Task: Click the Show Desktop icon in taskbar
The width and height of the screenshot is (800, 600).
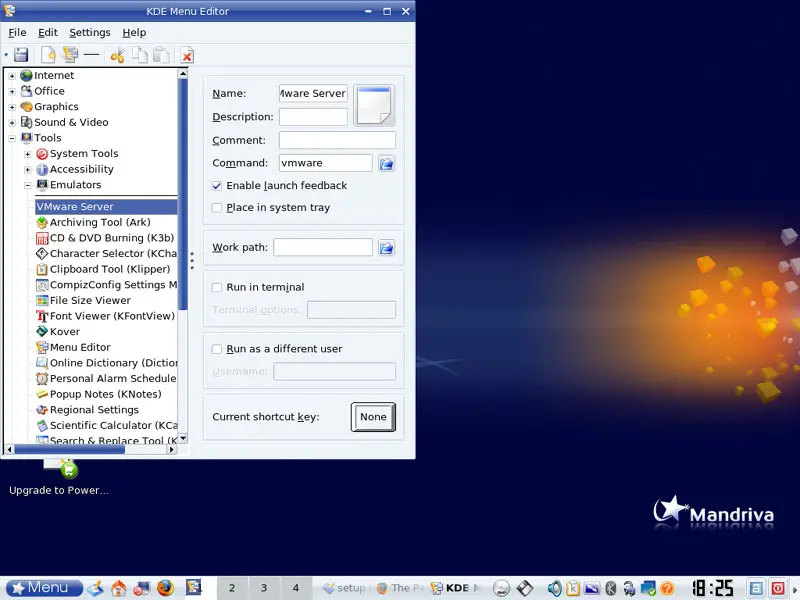Action: click(x=95, y=588)
